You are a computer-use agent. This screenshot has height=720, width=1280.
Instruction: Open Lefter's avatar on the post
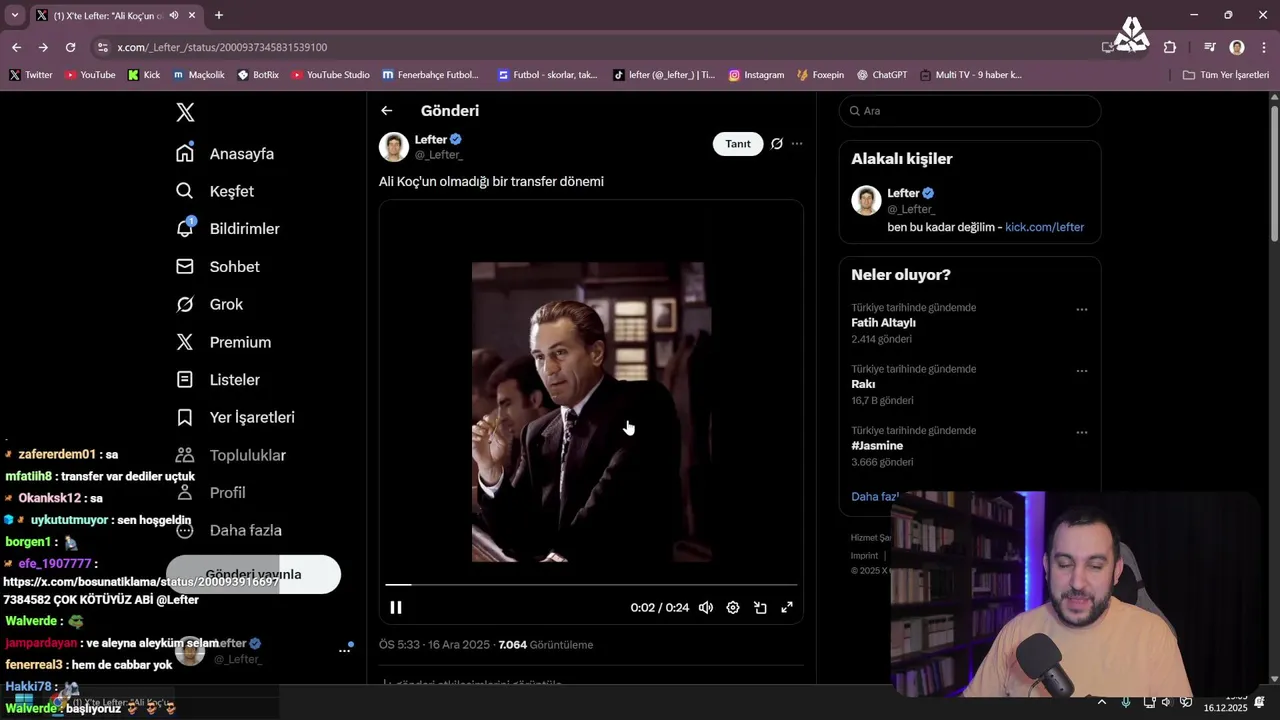(x=394, y=147)
